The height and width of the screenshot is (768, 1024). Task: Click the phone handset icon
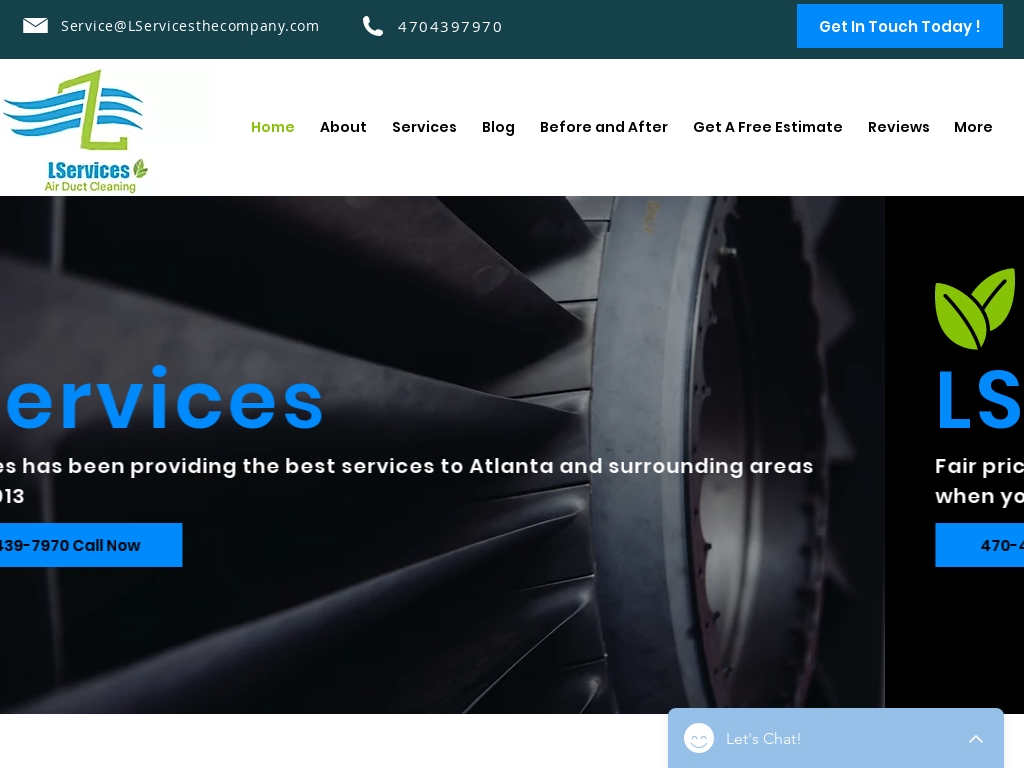[x=373, y=26]
